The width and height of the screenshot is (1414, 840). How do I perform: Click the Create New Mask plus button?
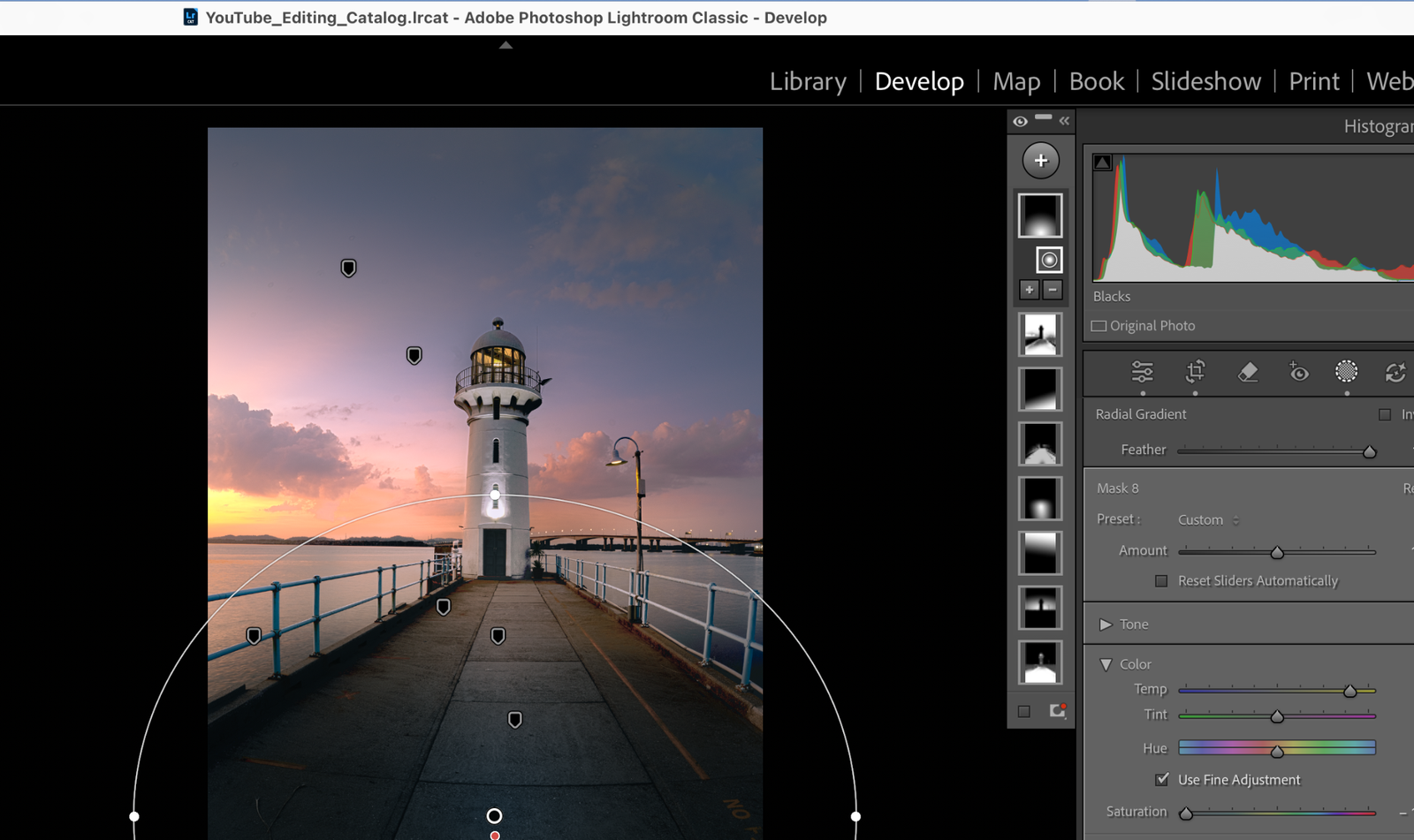click(x=1040, y=161)
